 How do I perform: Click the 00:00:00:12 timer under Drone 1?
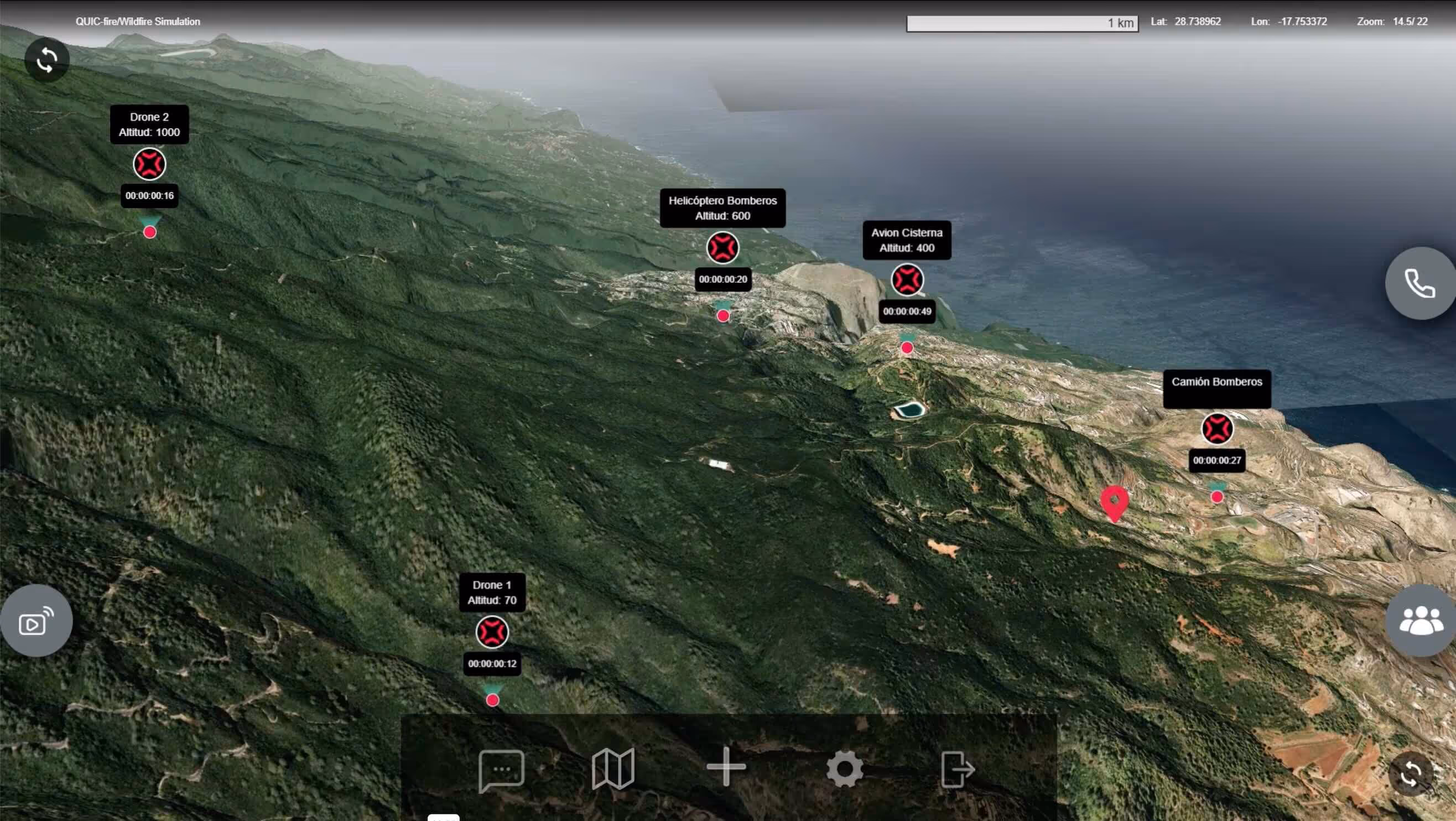pyautogui.click(x=492, y=664)
